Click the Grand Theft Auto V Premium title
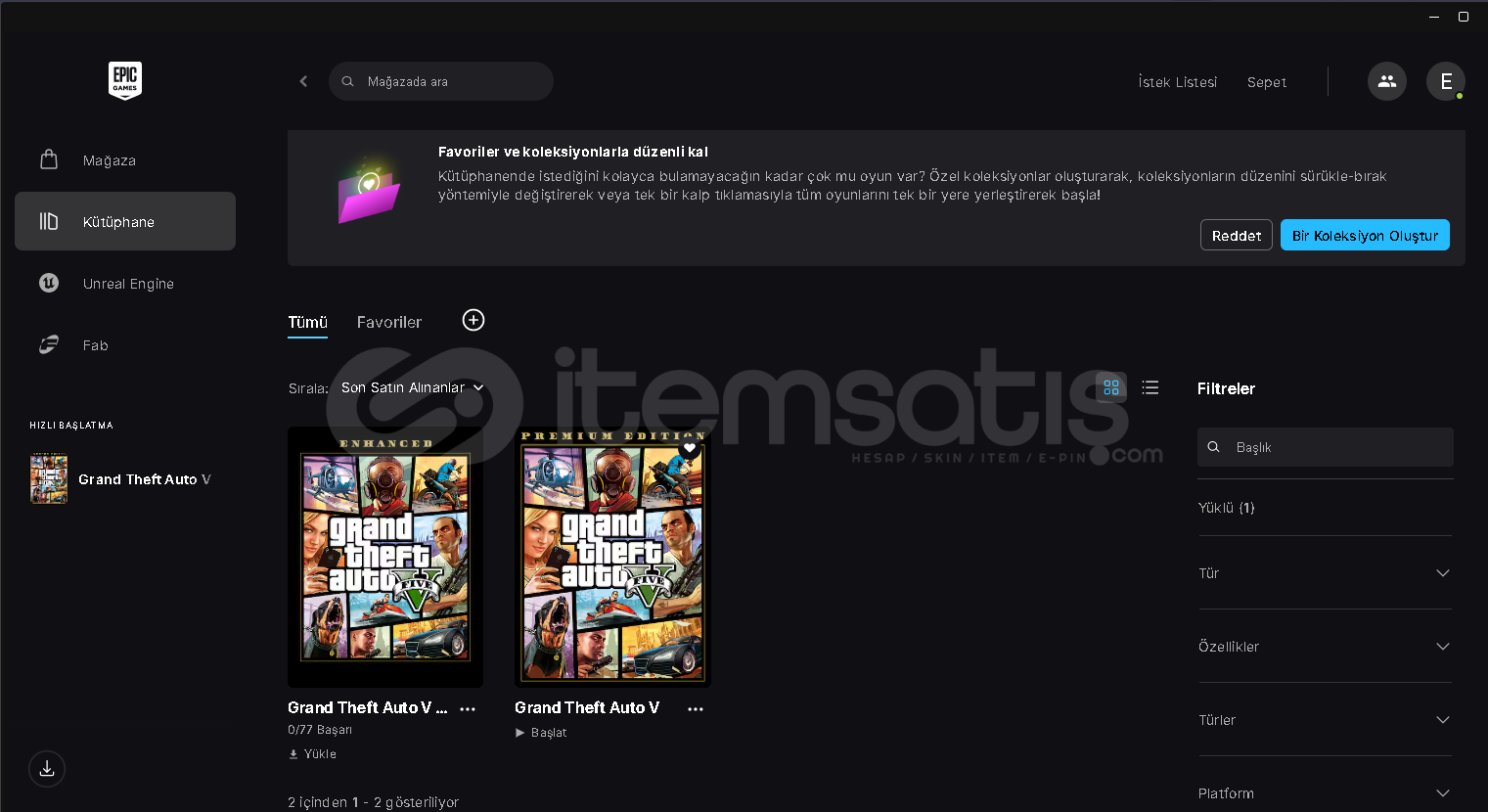The width and height of the screenshot is (1488, 812). tap(587, 707)
